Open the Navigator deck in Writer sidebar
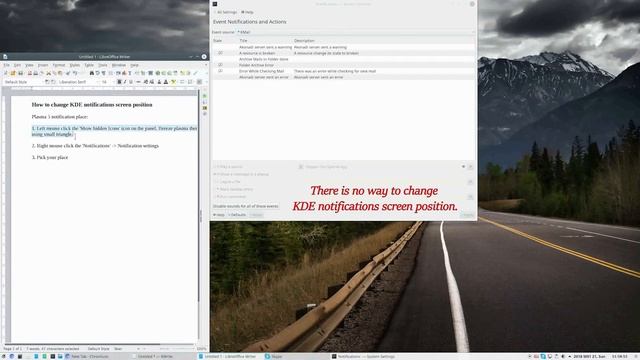Screen dimensions: 640x360 pos(204,113)
